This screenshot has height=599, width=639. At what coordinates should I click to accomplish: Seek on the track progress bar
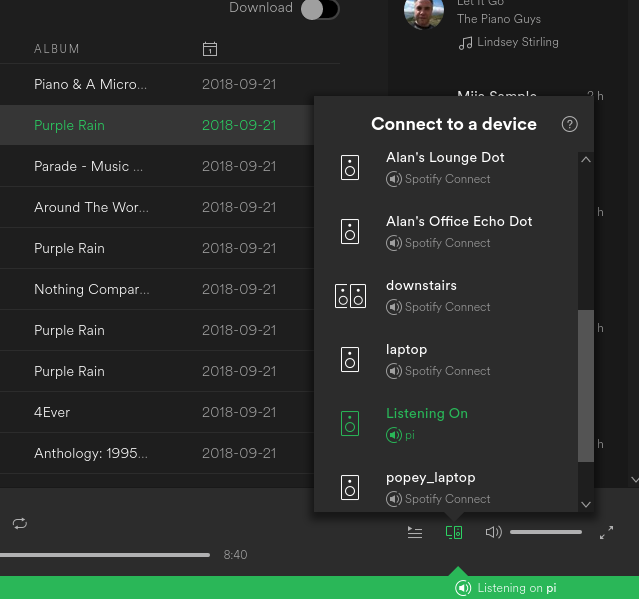tap(105, 555)
